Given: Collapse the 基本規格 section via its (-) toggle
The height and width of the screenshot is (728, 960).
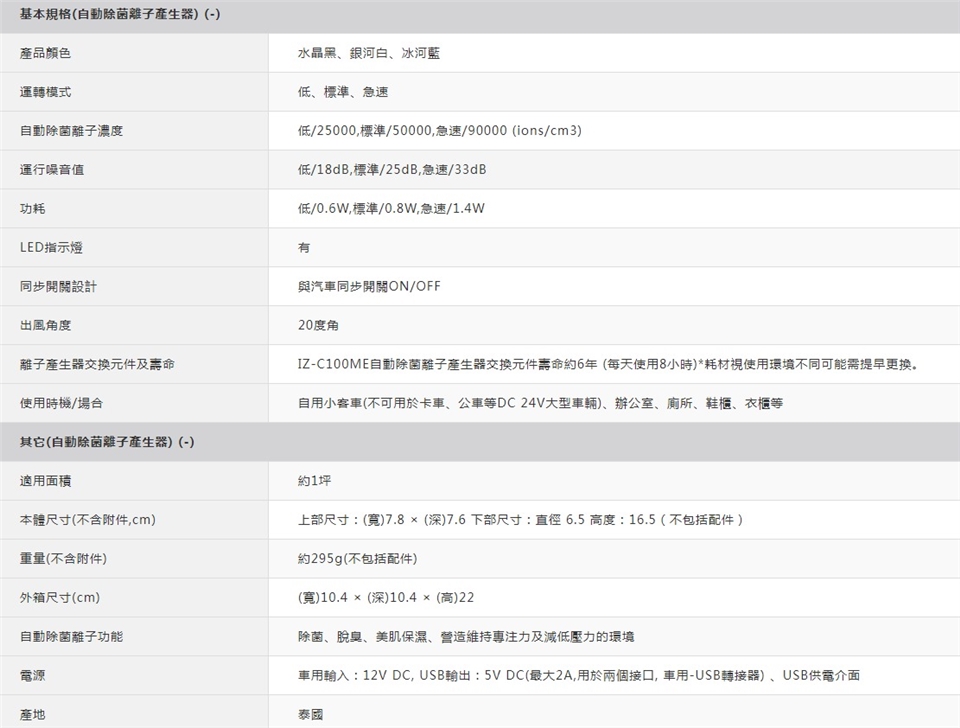Looking at the screenshot, I should point(214,15).
